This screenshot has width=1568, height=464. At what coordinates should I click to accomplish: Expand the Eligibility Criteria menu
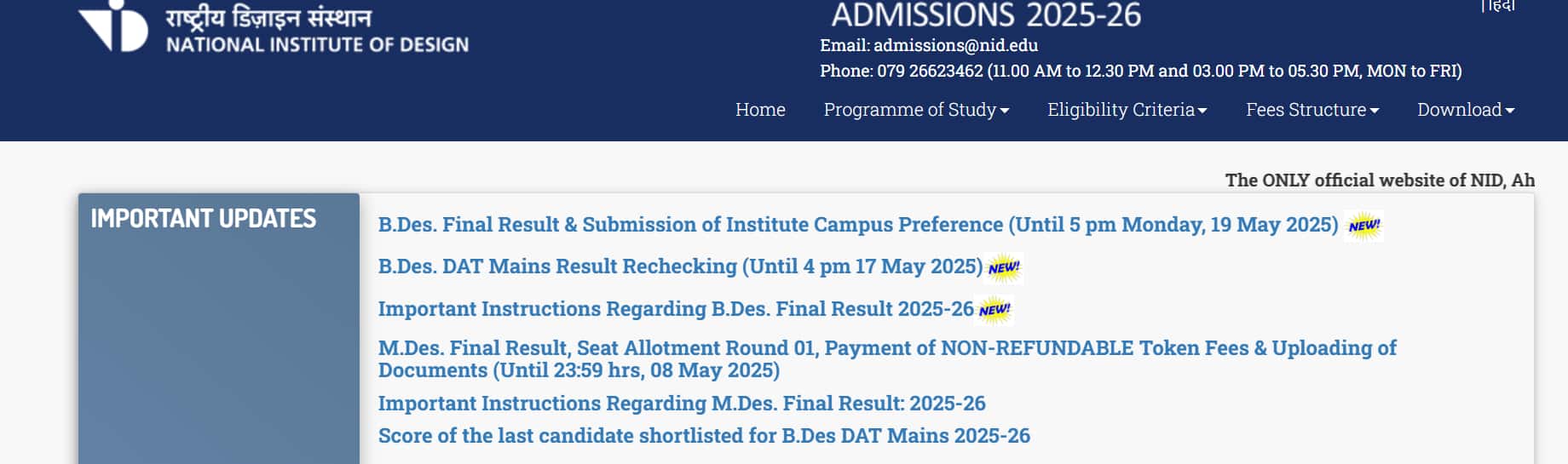coord(1127,110)
